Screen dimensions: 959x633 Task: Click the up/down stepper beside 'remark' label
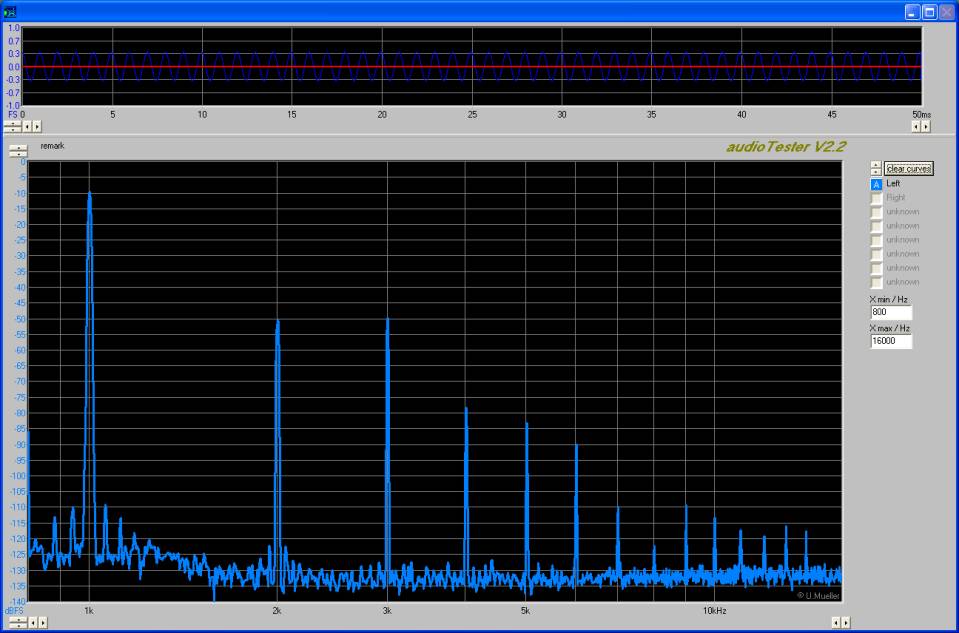[18, 150]
